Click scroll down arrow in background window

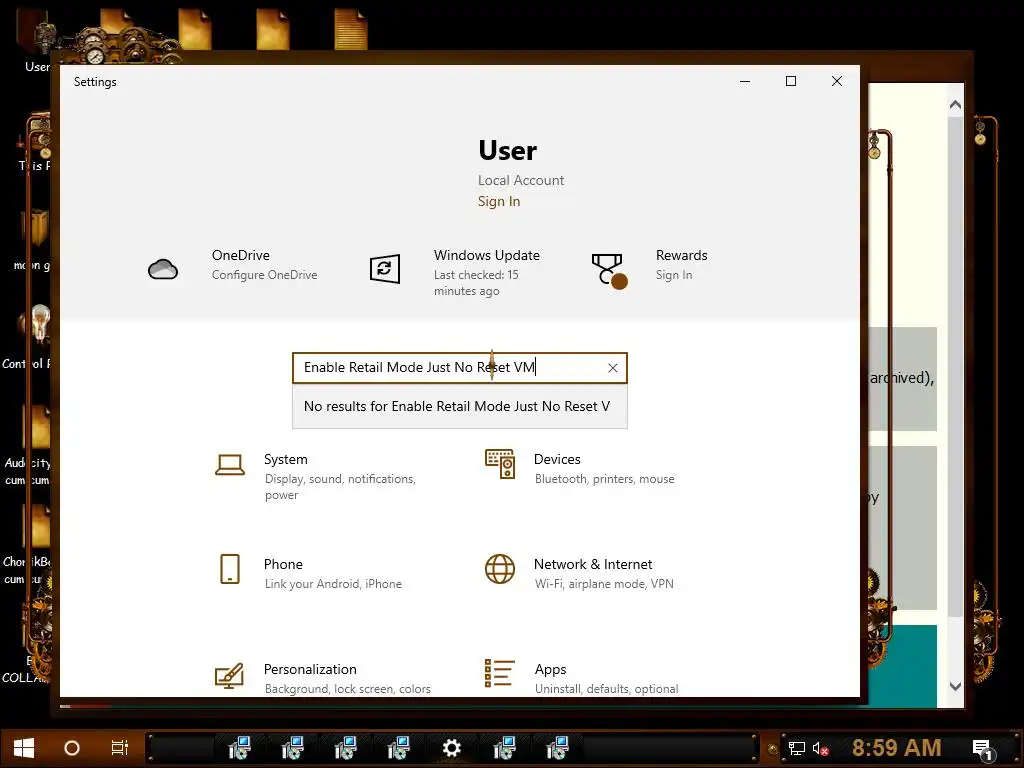[x=955, y=686]
